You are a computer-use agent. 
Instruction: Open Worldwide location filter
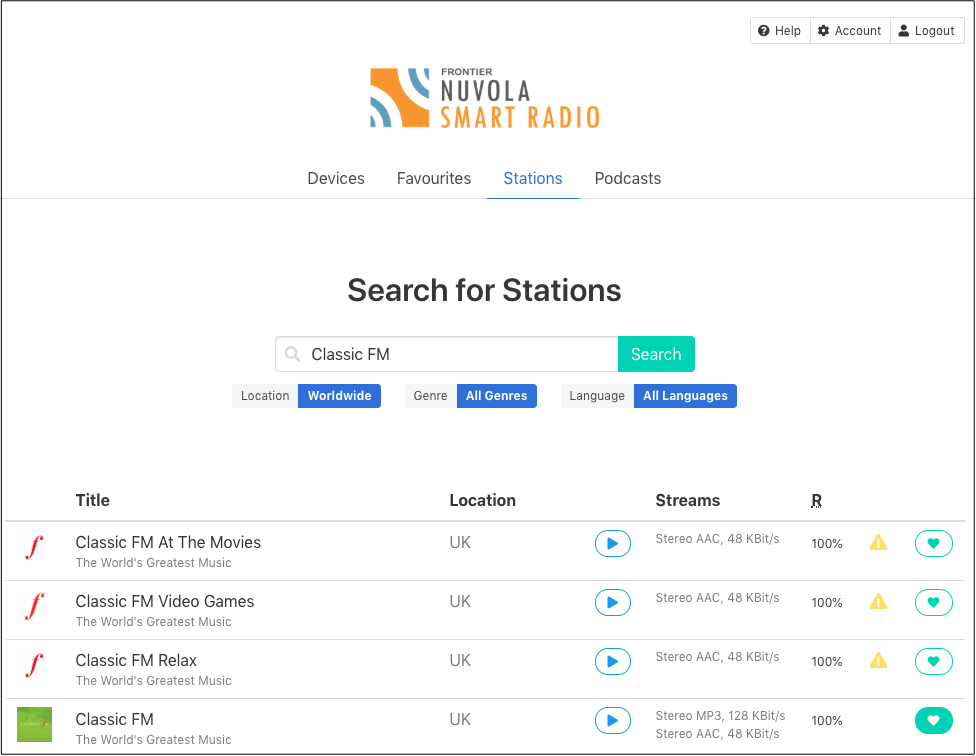coord(339,396)
